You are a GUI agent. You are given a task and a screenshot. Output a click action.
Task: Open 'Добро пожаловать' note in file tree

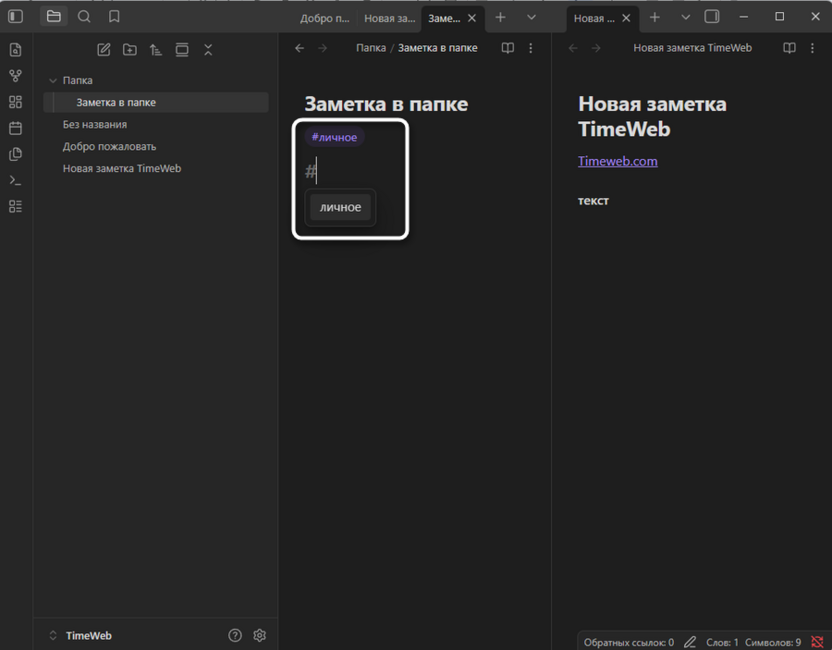point(109,146)
